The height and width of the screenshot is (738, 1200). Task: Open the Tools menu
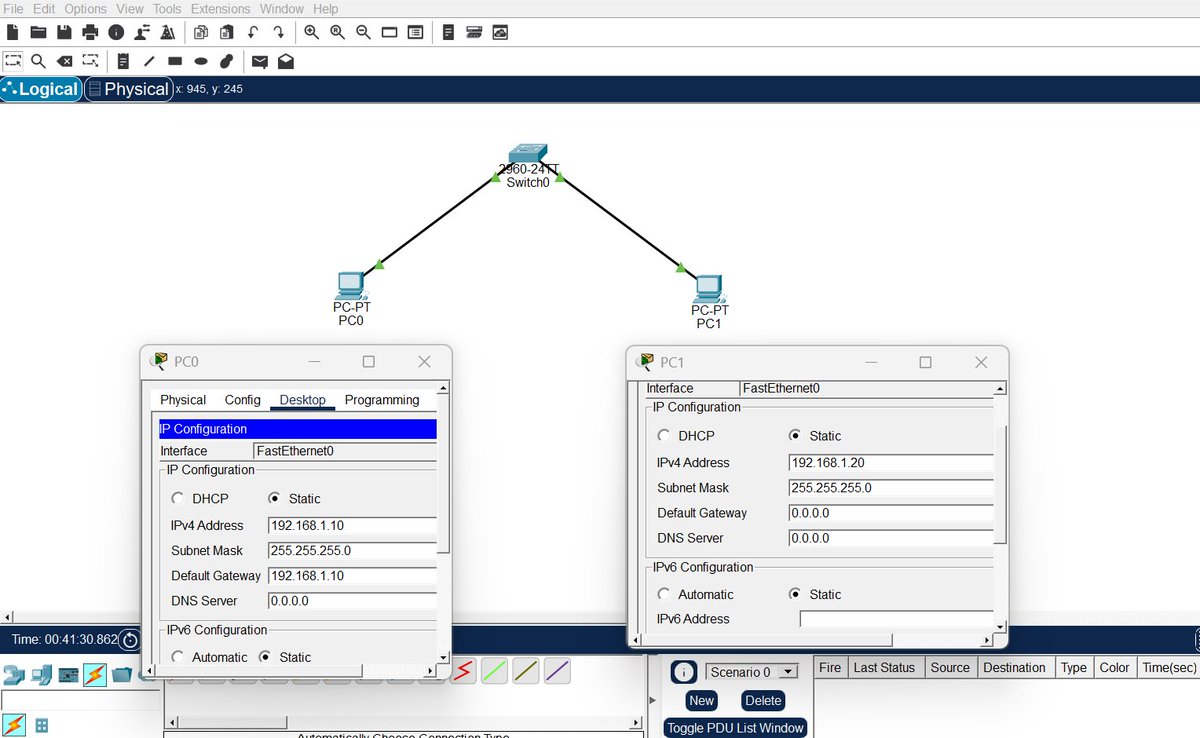coord(167,9)
